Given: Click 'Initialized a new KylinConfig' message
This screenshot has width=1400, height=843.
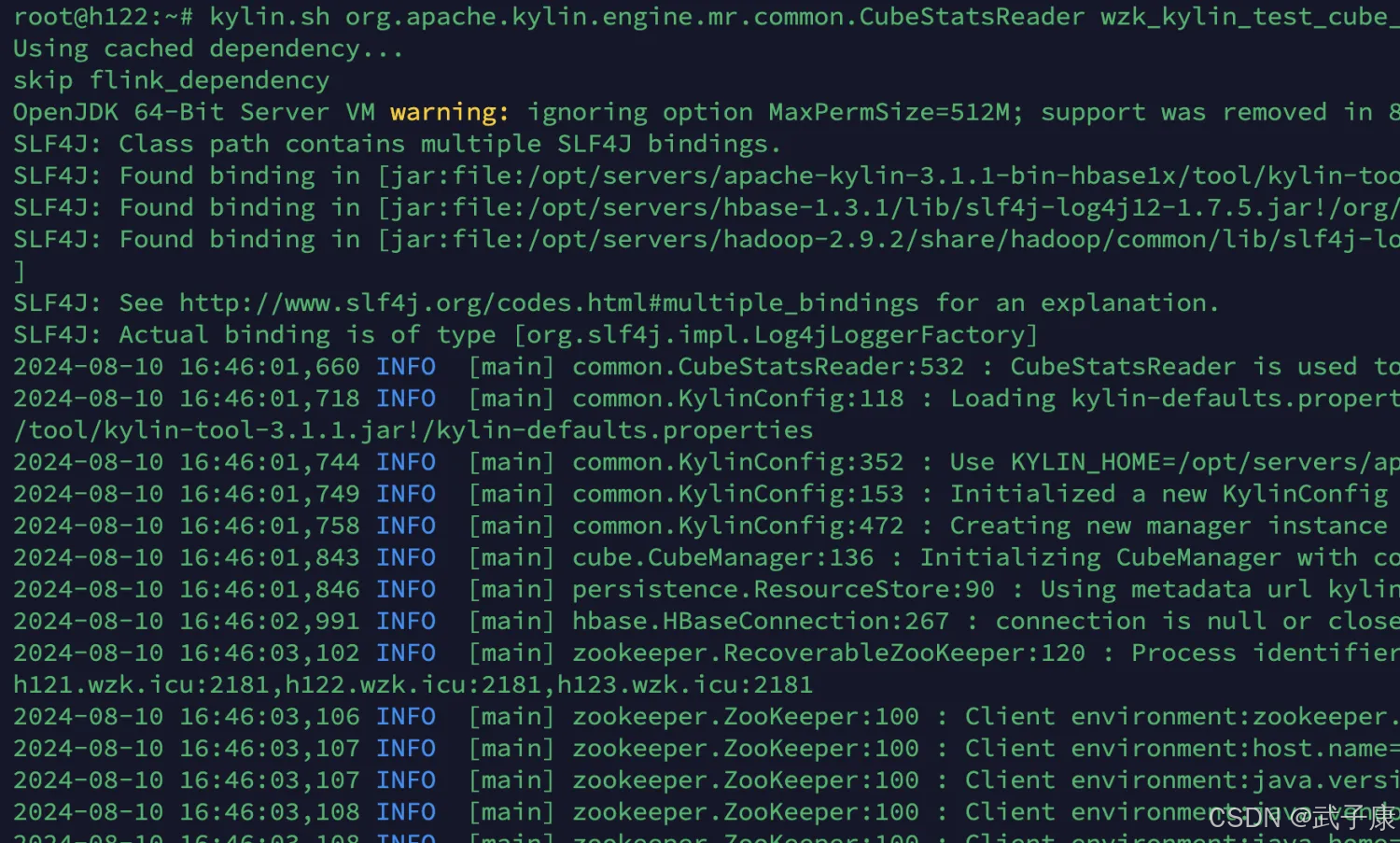Looking at the screenshot, I should 1169,494.
